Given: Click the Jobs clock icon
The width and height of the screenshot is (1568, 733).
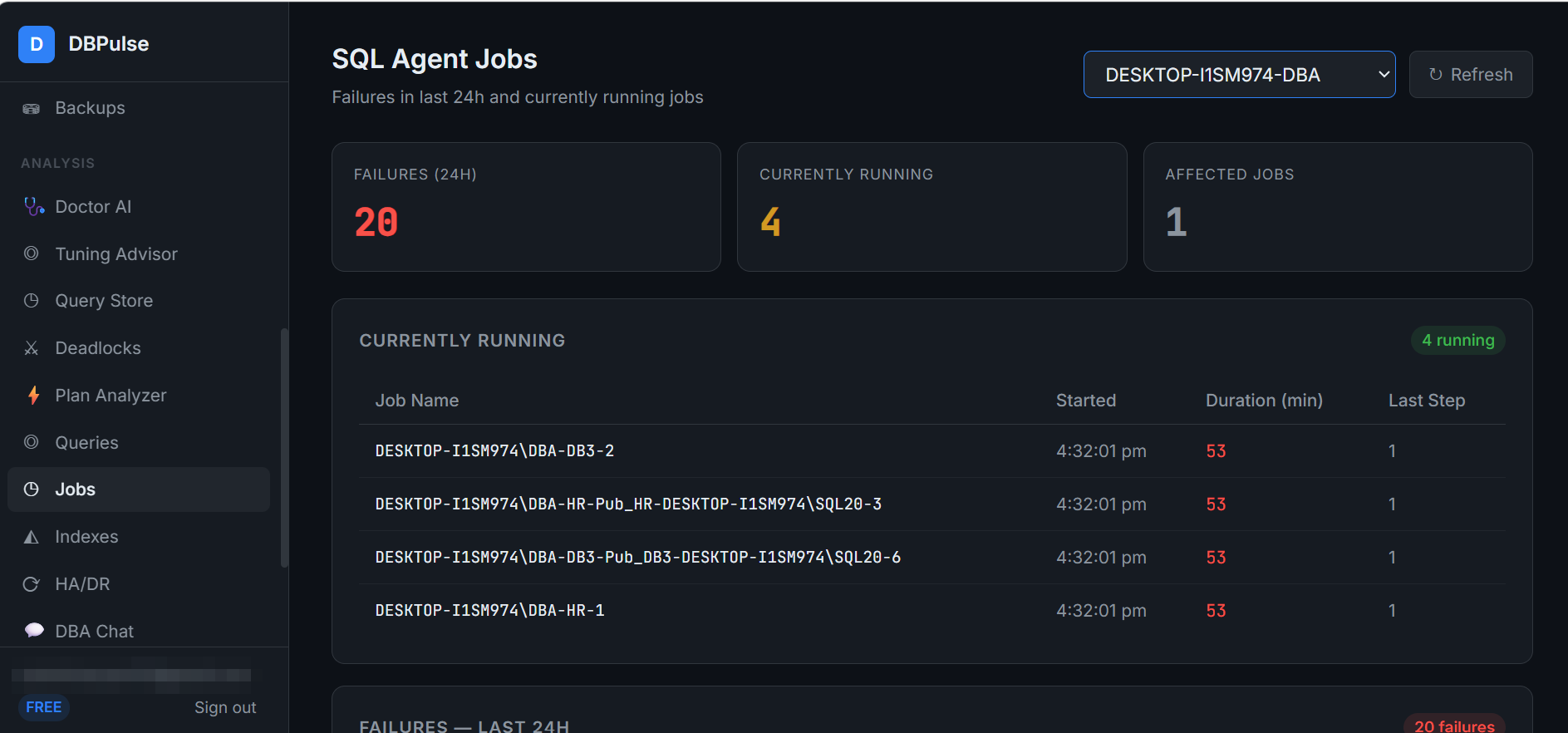Looking at the screenshot, I should coord(32,489).
